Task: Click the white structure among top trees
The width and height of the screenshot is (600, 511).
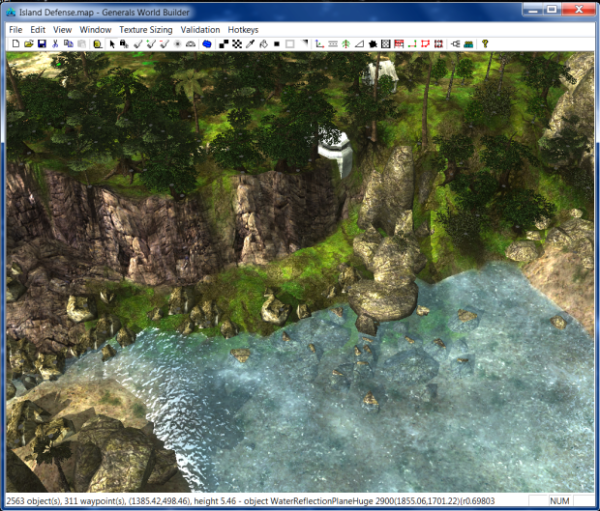Action: coord(381,75)
